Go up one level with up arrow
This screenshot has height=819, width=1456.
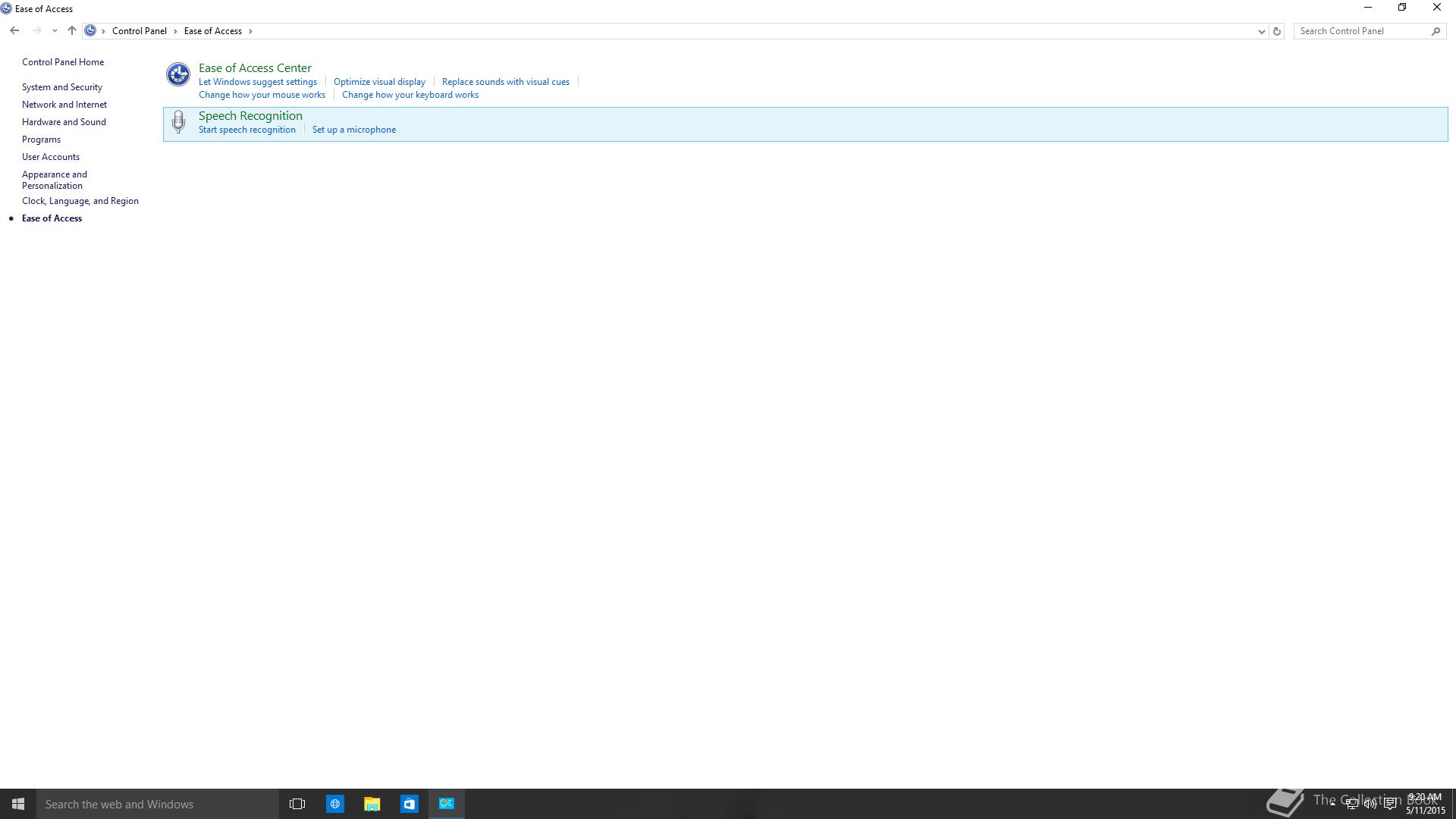(x=71, y=31)
